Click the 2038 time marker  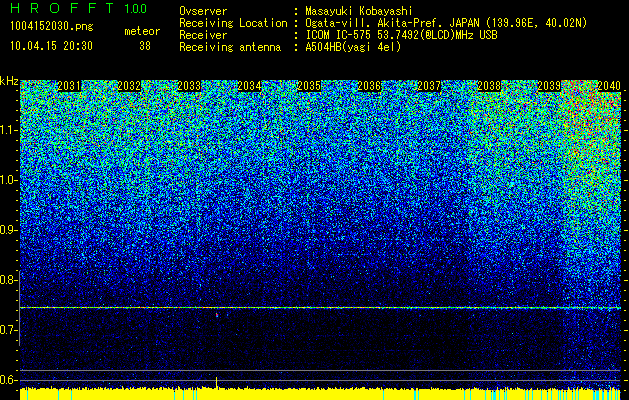pyautogui.click(x=489, y=86)
